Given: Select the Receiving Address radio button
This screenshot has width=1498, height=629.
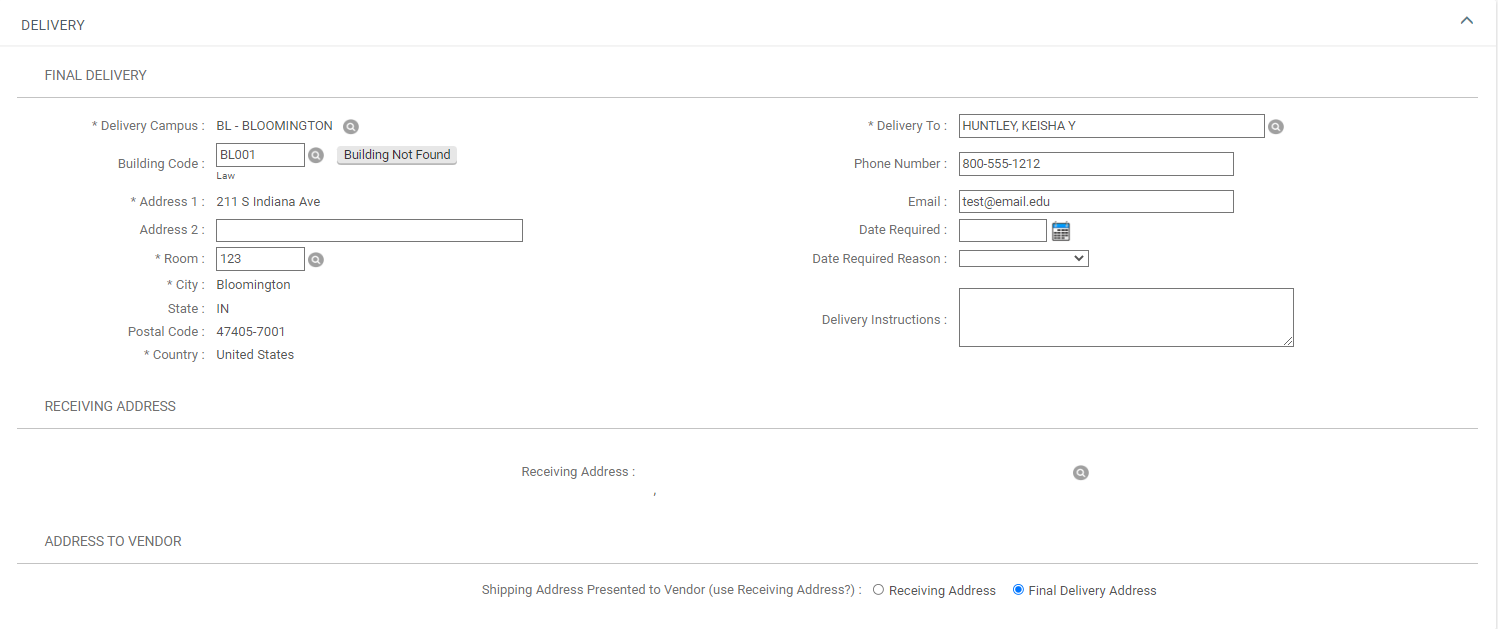Looking at the screenshot, I should click(x=878, y=590).
